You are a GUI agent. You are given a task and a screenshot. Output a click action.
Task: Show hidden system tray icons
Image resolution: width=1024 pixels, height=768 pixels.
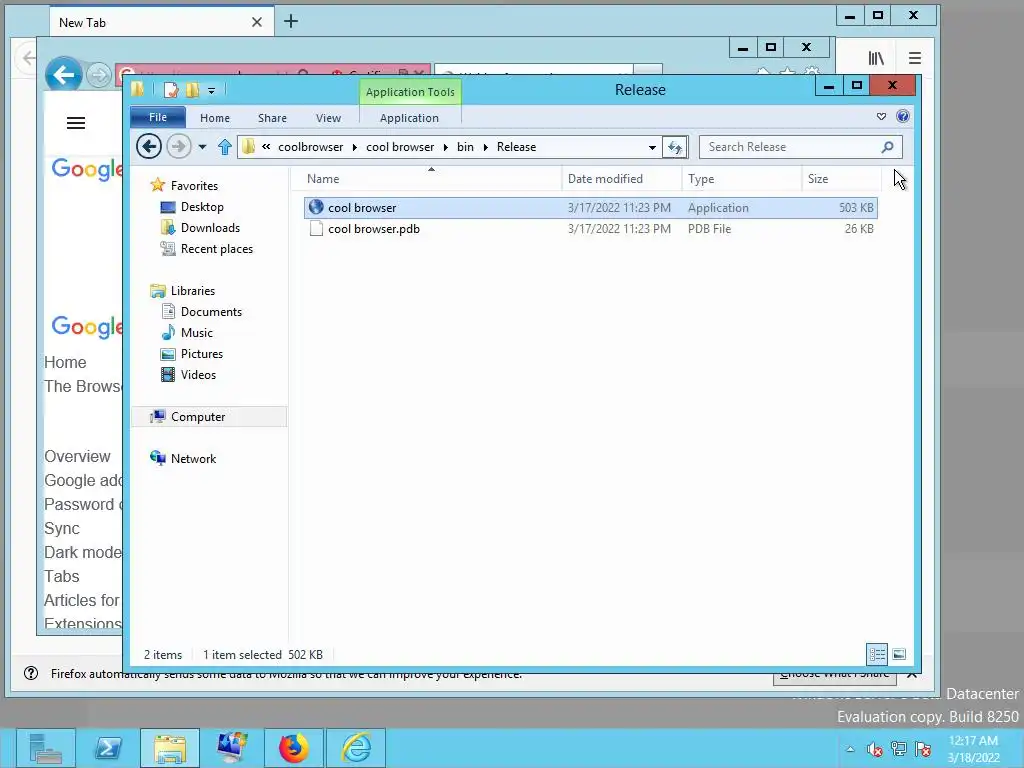point(850,749)
